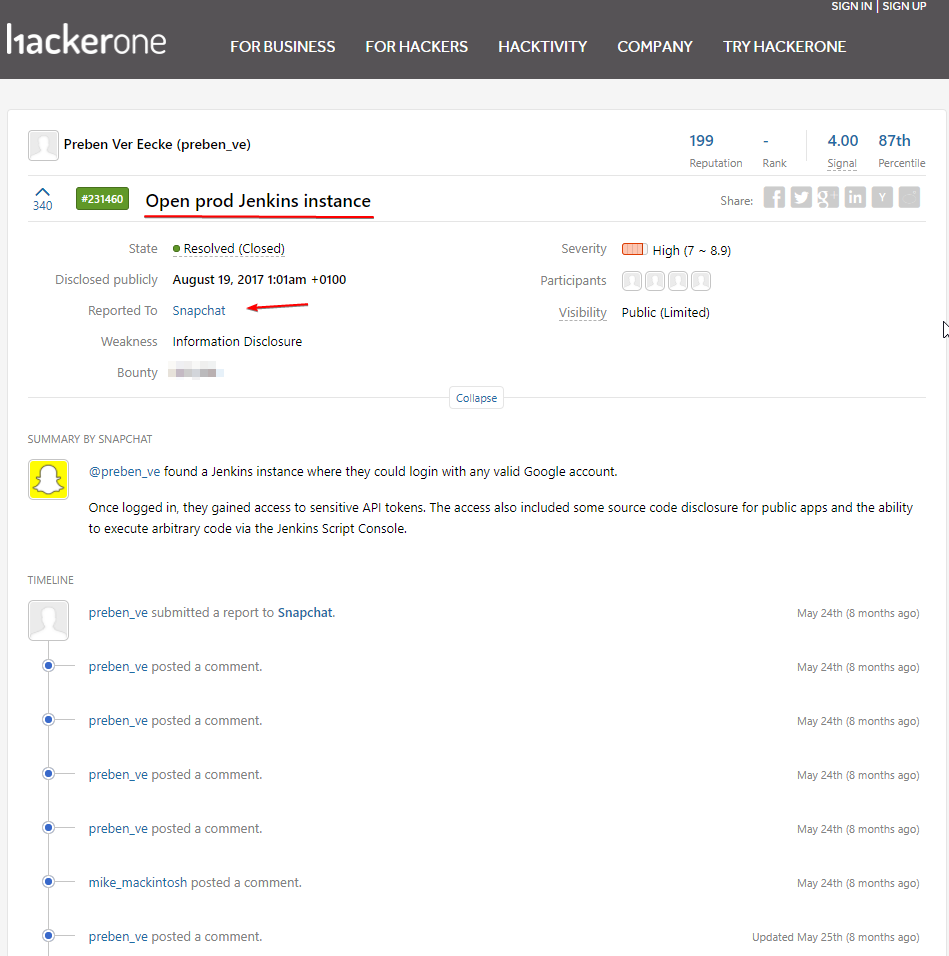
Task: Click the 87th Percentile value
Action: (895, 141)
